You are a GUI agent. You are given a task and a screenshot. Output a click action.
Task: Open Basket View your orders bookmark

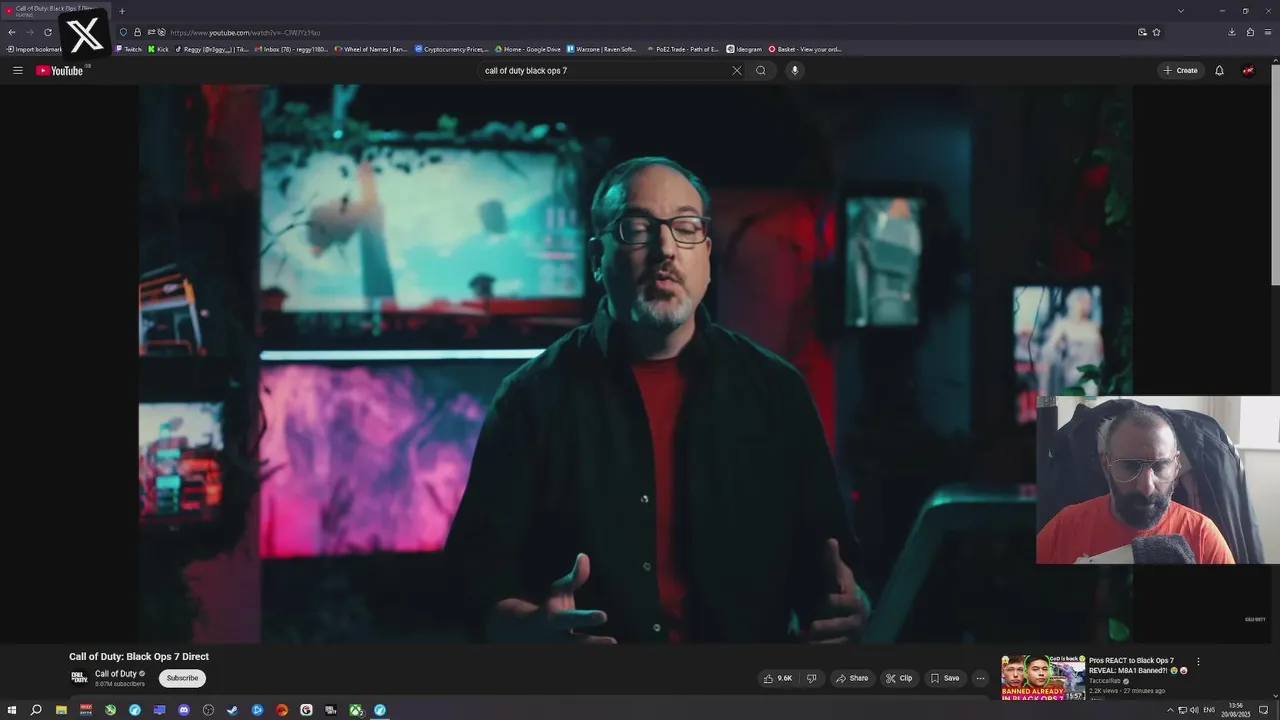point(805,49)
